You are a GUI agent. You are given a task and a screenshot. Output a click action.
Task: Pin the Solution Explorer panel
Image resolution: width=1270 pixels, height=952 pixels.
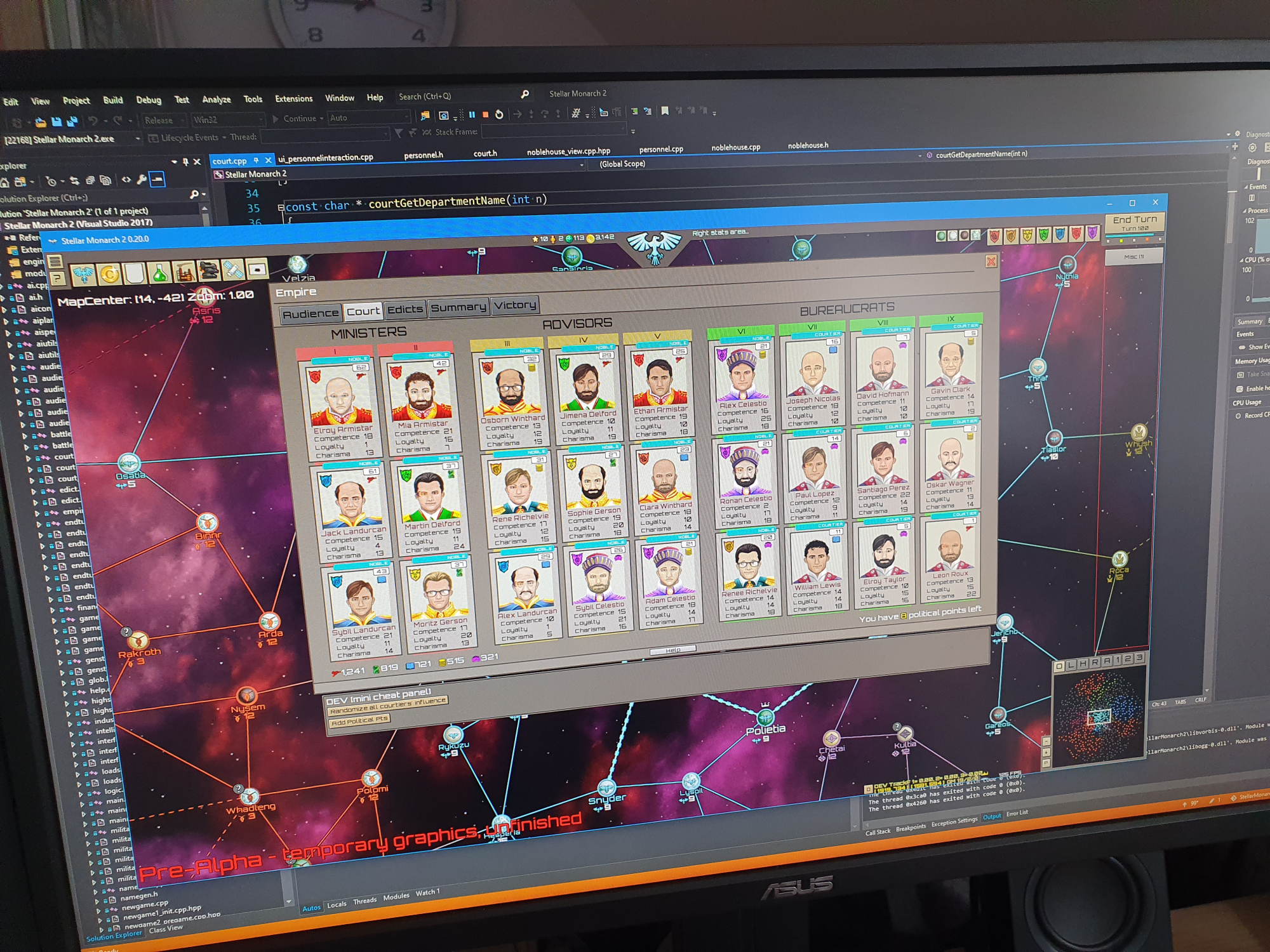click(185, 162)
